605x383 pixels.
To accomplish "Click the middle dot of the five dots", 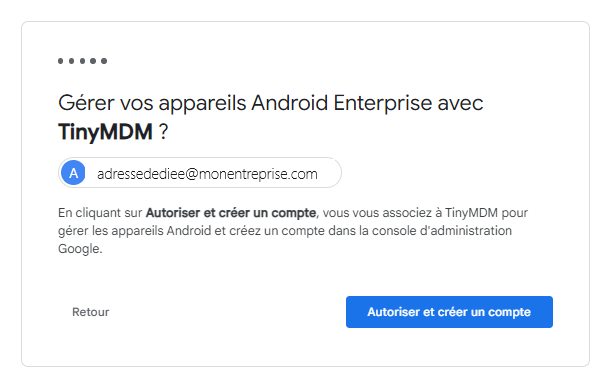I will pos(82,61).
